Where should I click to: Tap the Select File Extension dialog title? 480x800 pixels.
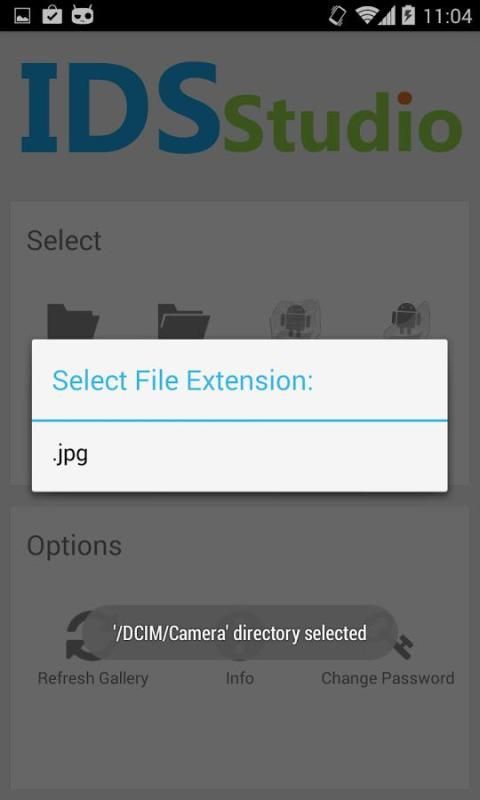182,381
